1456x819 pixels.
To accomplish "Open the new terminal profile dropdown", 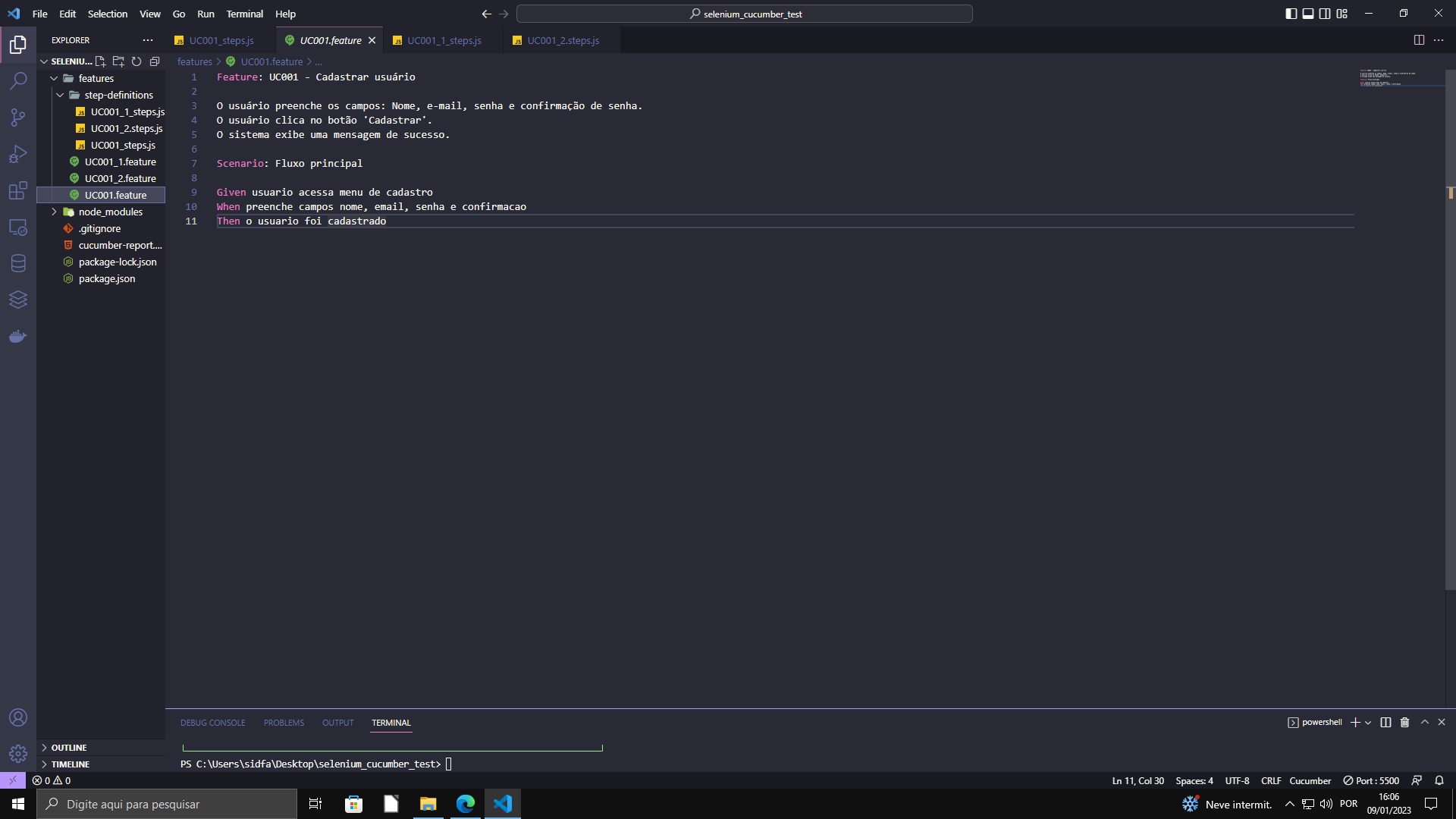I will click(1368, 723).
